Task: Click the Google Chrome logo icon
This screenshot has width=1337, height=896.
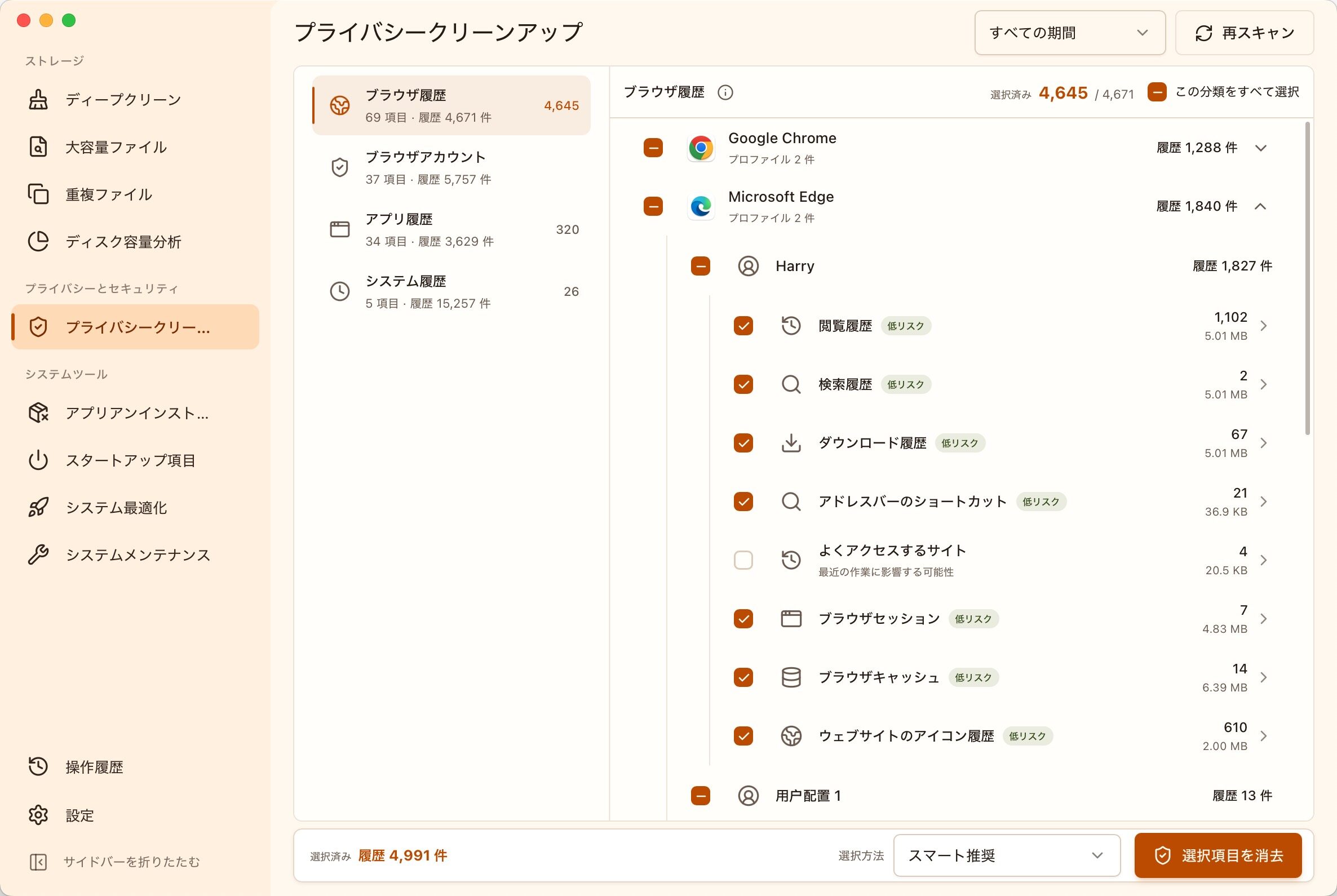Action: tap(701, 148)
